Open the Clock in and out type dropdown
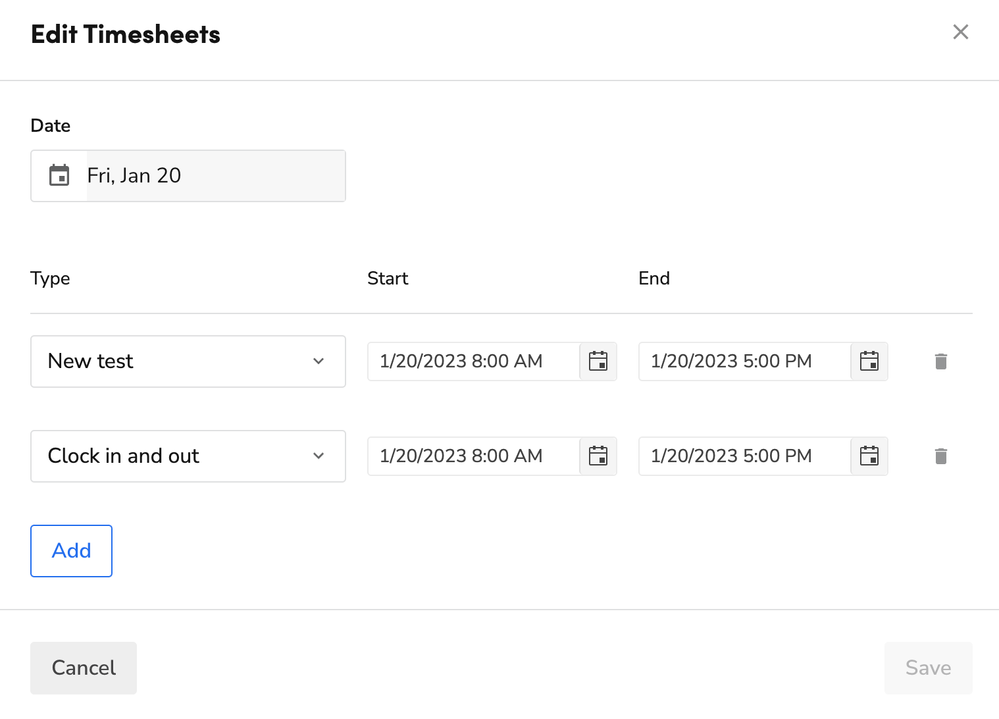The image size is (999, 719). tap(187, 456)
